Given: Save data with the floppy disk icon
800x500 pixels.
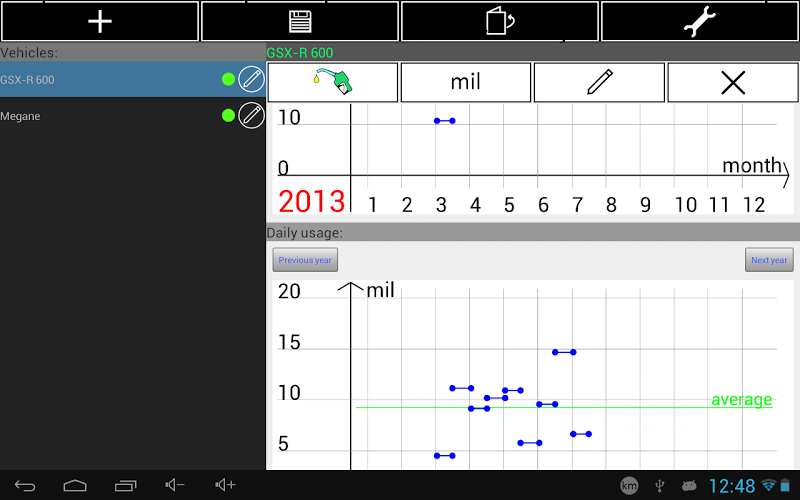Looking at the screenshot, I should [x=300, y=21].
